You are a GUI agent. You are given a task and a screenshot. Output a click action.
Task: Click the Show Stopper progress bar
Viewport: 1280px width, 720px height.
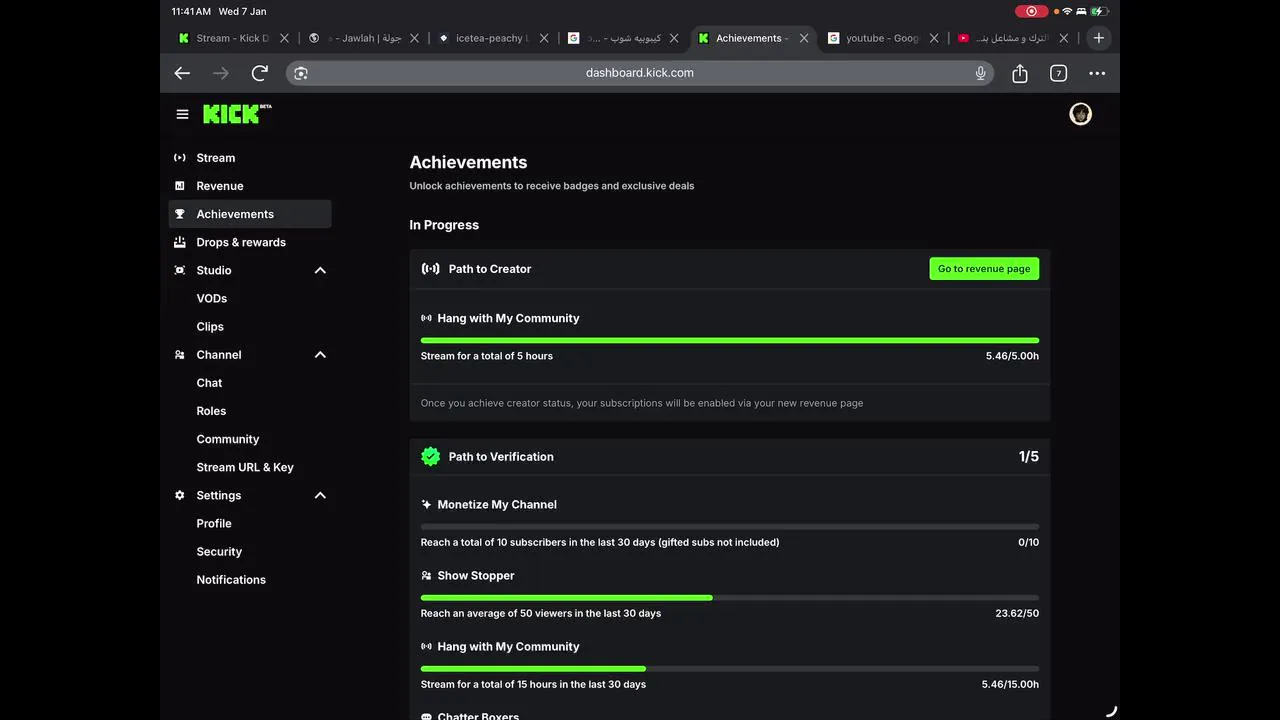[x=729, y=597]
